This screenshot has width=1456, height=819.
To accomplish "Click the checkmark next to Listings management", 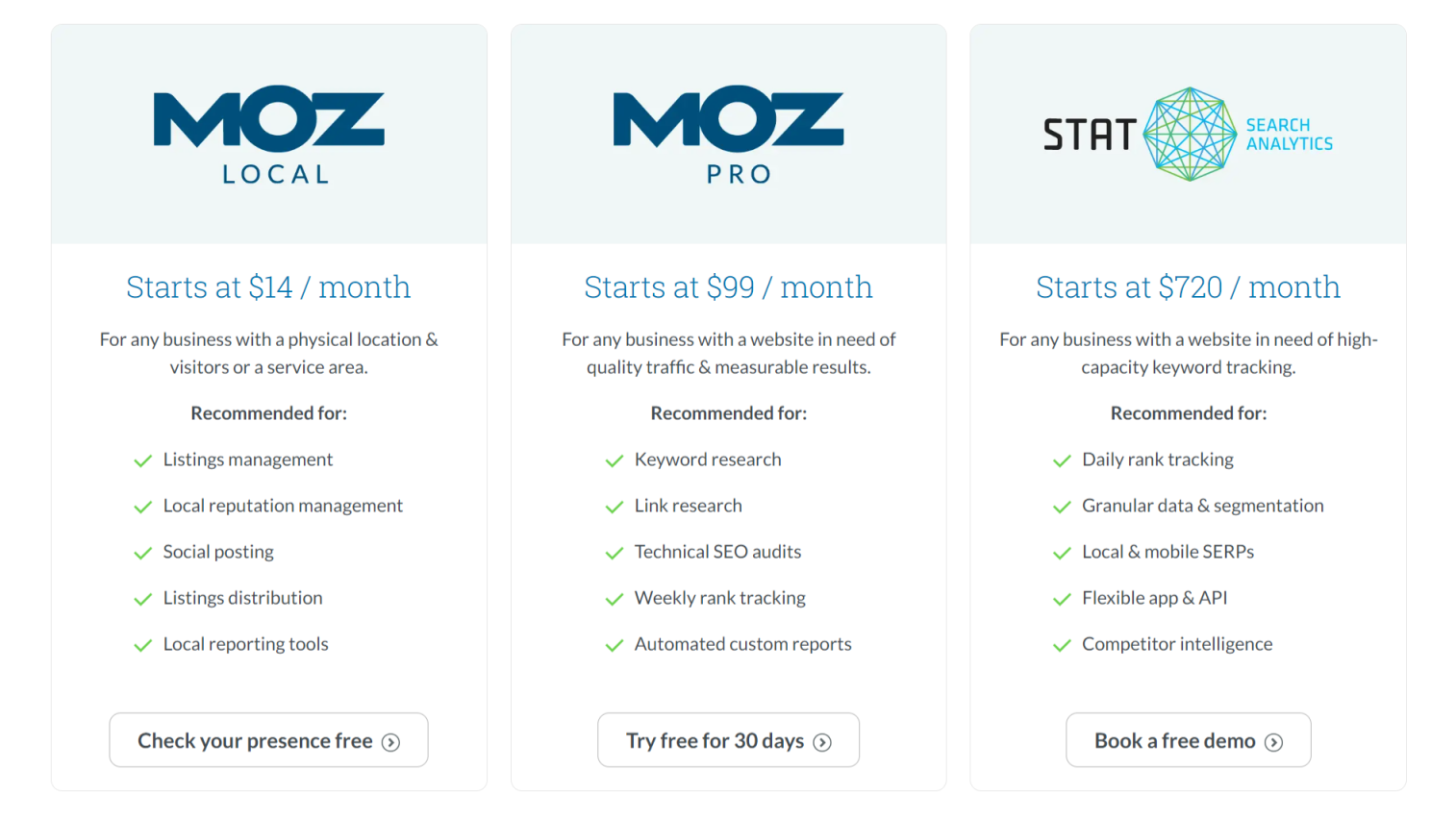I will coord(143,460).
